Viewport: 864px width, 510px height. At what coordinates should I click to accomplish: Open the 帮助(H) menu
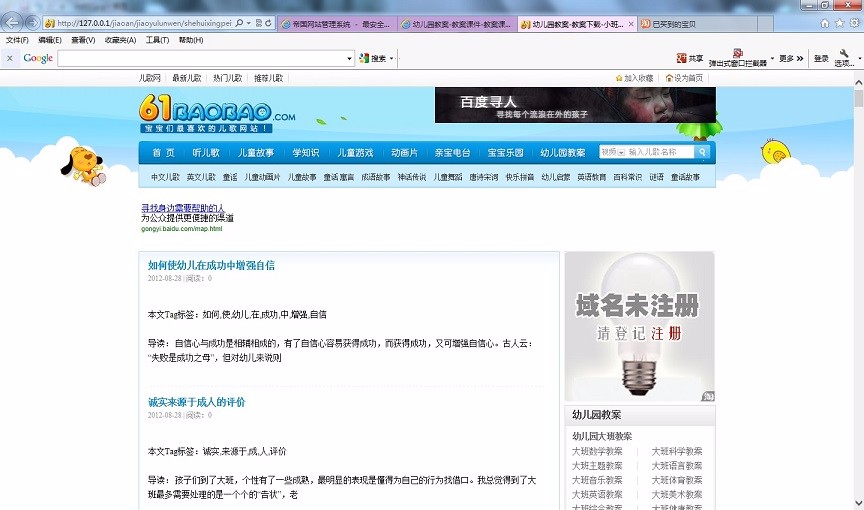coord(191,40)
